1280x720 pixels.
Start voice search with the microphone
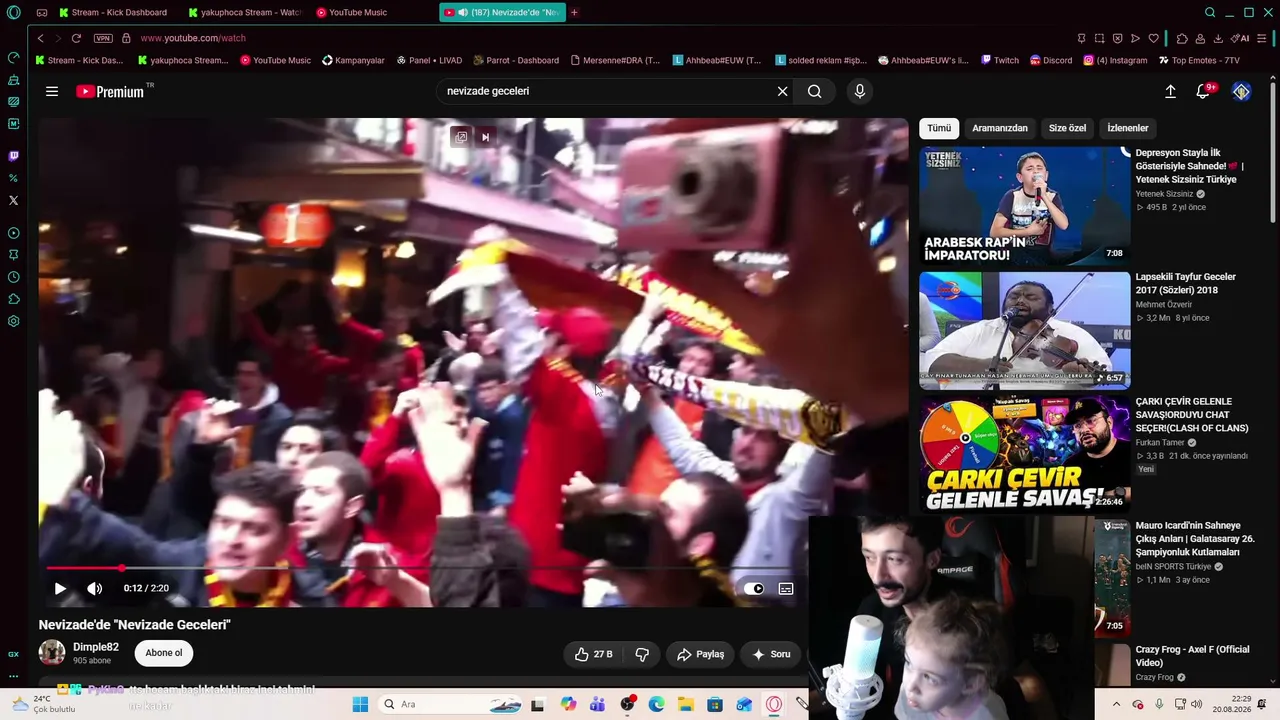859,91
